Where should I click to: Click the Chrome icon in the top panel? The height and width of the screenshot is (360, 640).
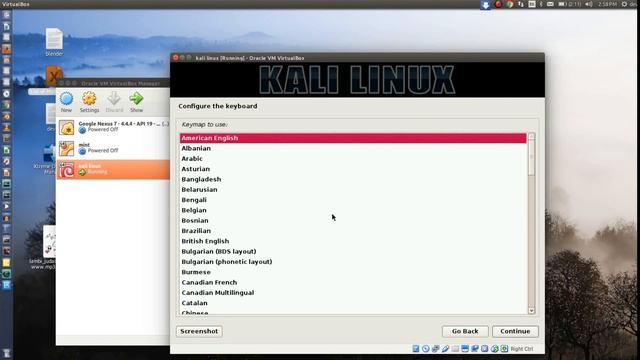click(x=509, y=4)
